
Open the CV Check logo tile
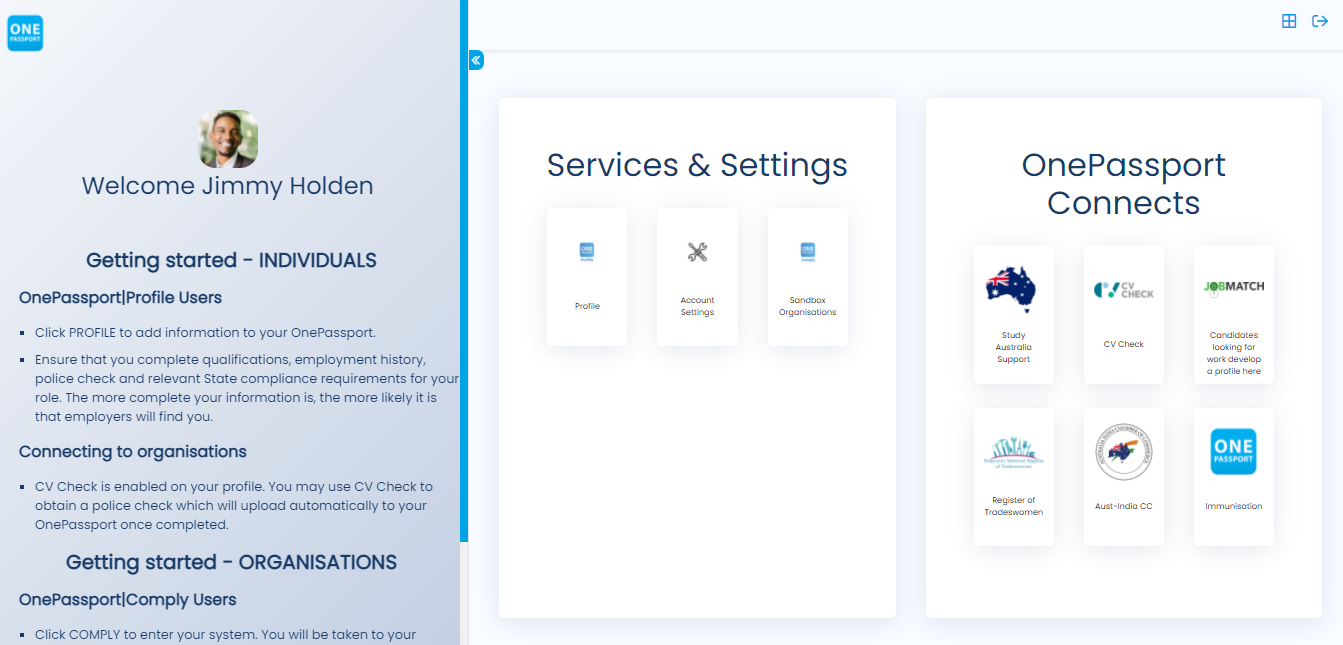coord(1123,290)
